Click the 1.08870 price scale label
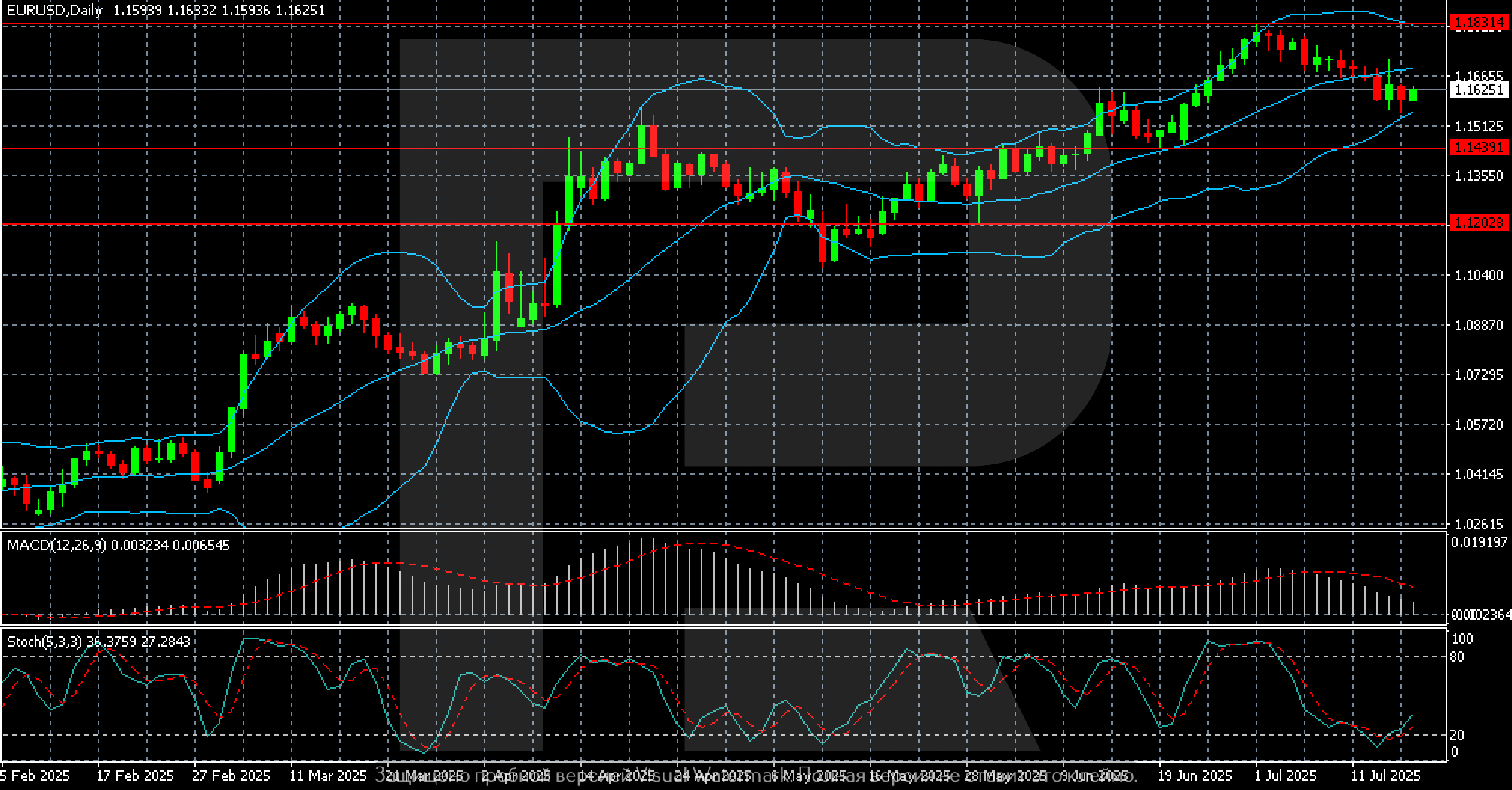Screen dimensions: 1512x790 coord(1478,325)
